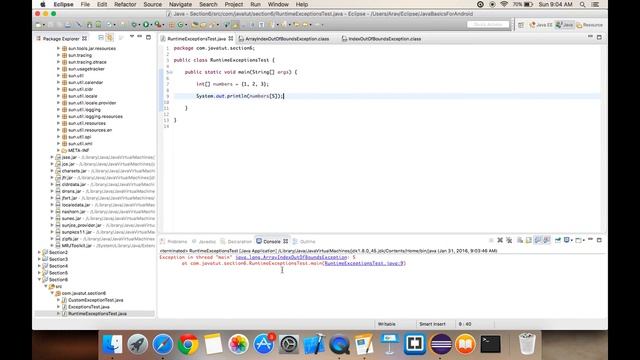Select charsets.jar in Package Explorer
Image resolution: width=640 pixels, height=360 pixels.
74,171
